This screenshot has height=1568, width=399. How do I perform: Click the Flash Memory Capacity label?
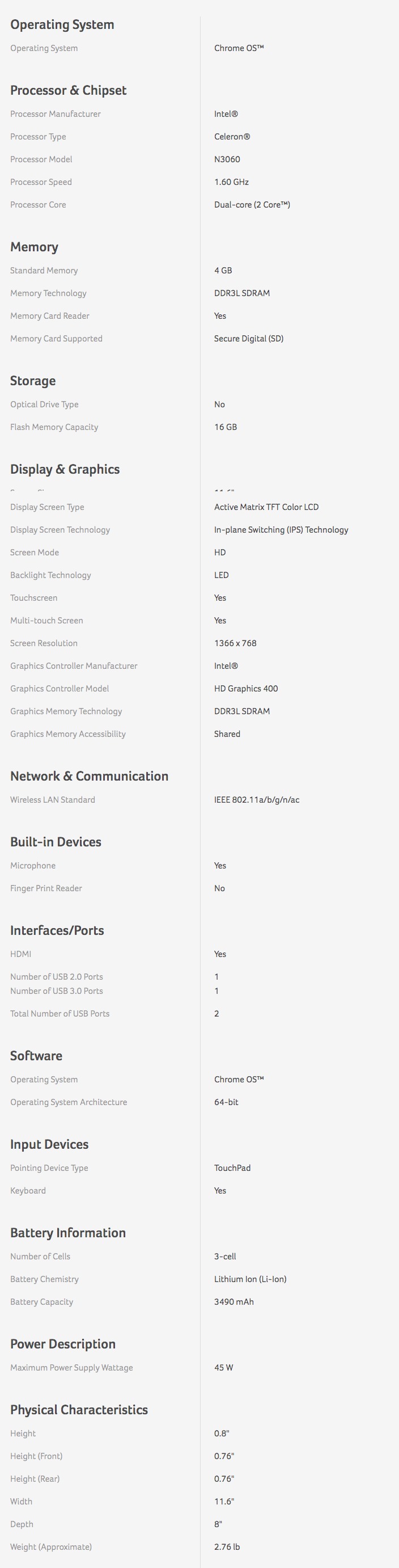pos(53,427)
